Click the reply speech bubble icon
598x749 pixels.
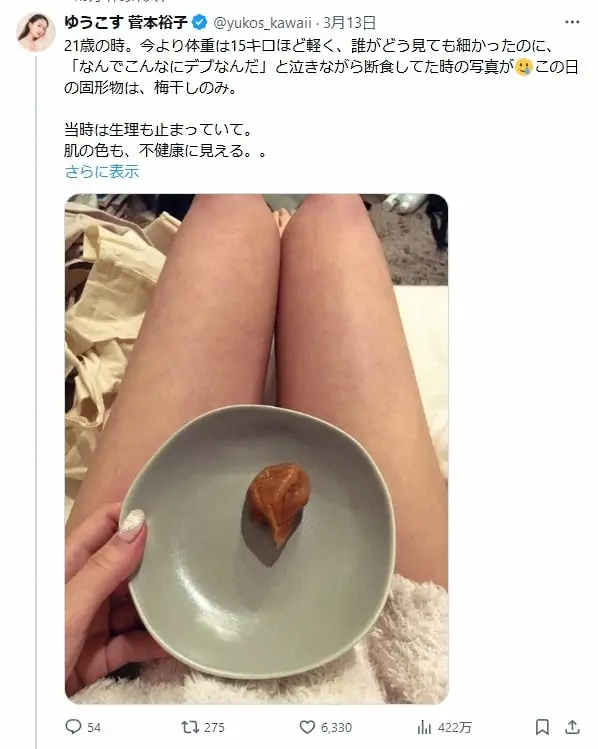click(x=73, y=727)
